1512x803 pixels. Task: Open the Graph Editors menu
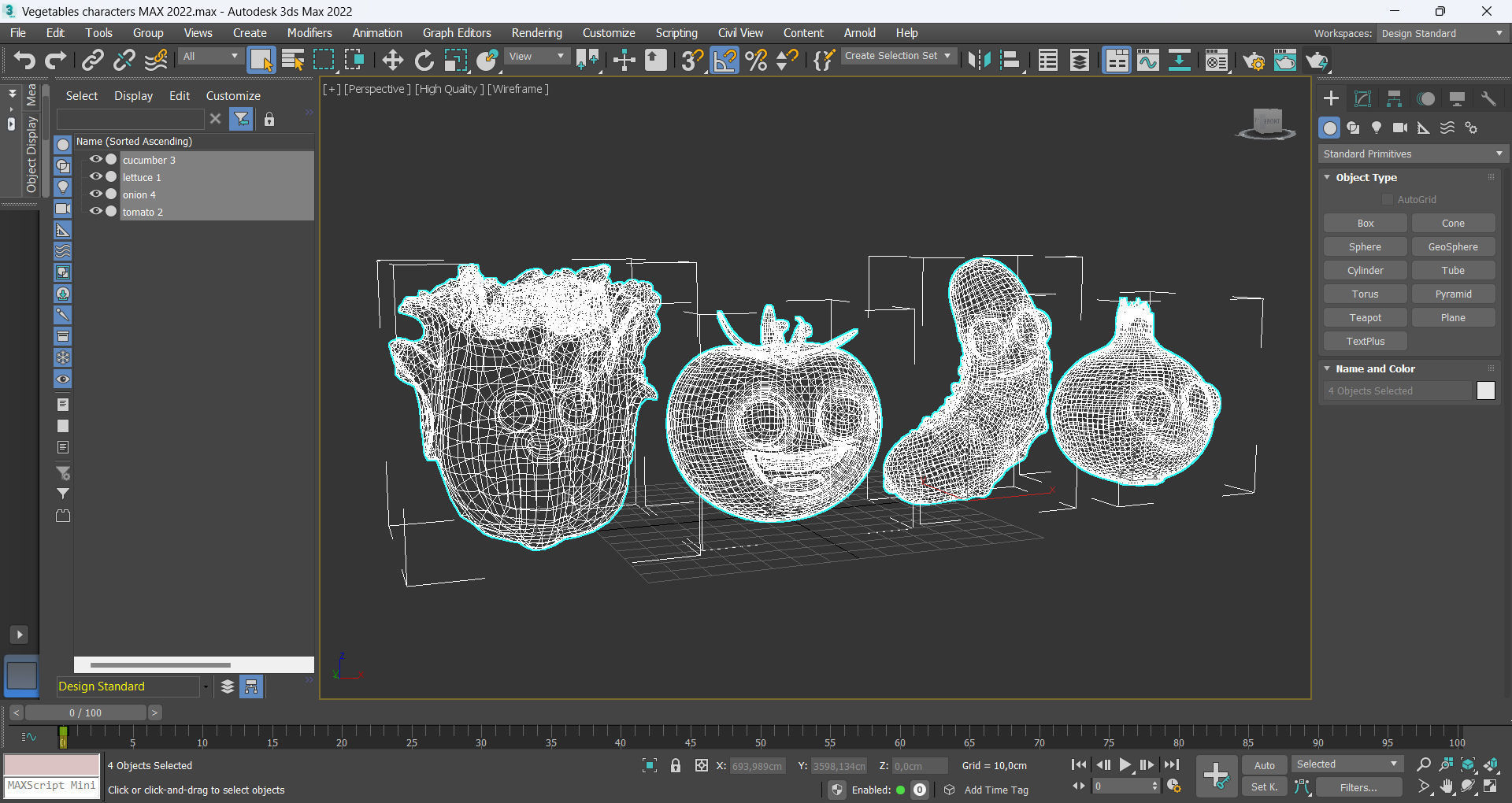pyautogui.click(x=457, y=33)
